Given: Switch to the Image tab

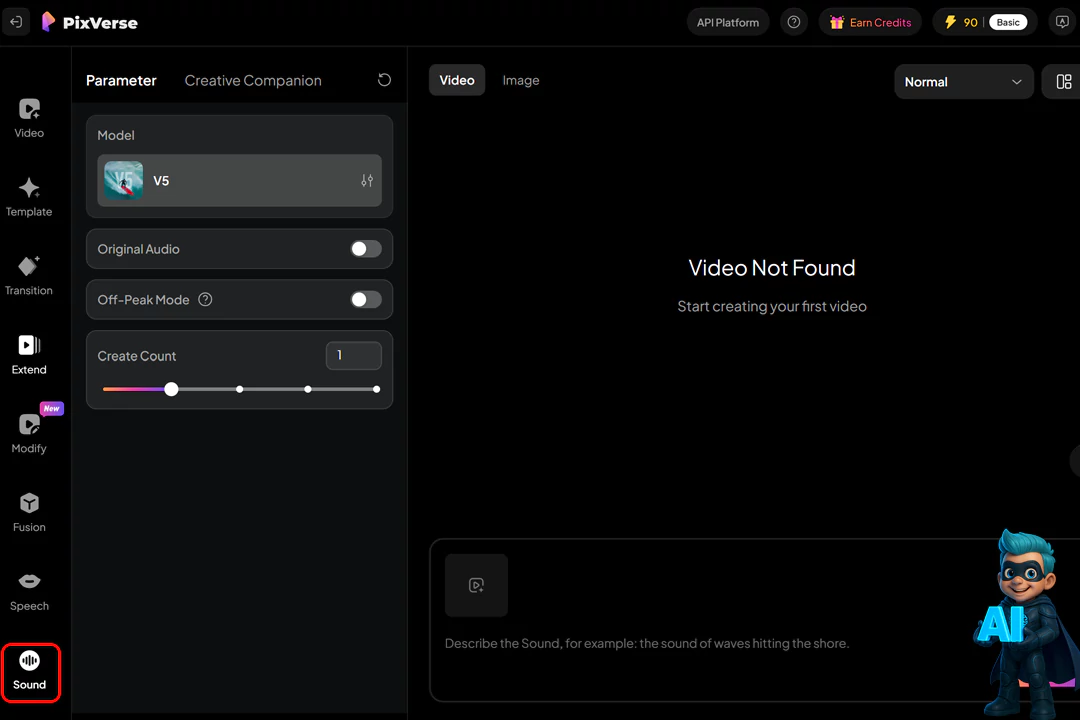Looking at the screenshot, I should pos(520,80).
